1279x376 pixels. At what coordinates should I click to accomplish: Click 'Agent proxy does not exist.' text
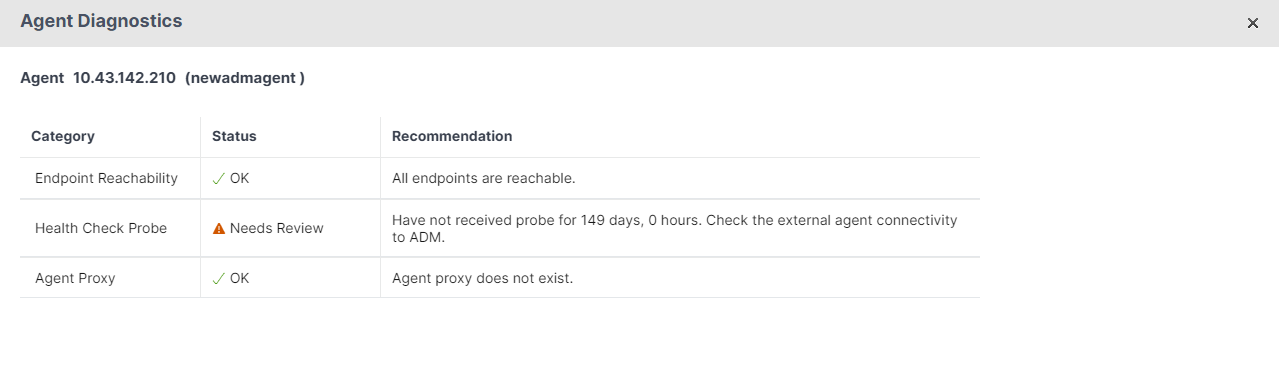click(483, 278)
